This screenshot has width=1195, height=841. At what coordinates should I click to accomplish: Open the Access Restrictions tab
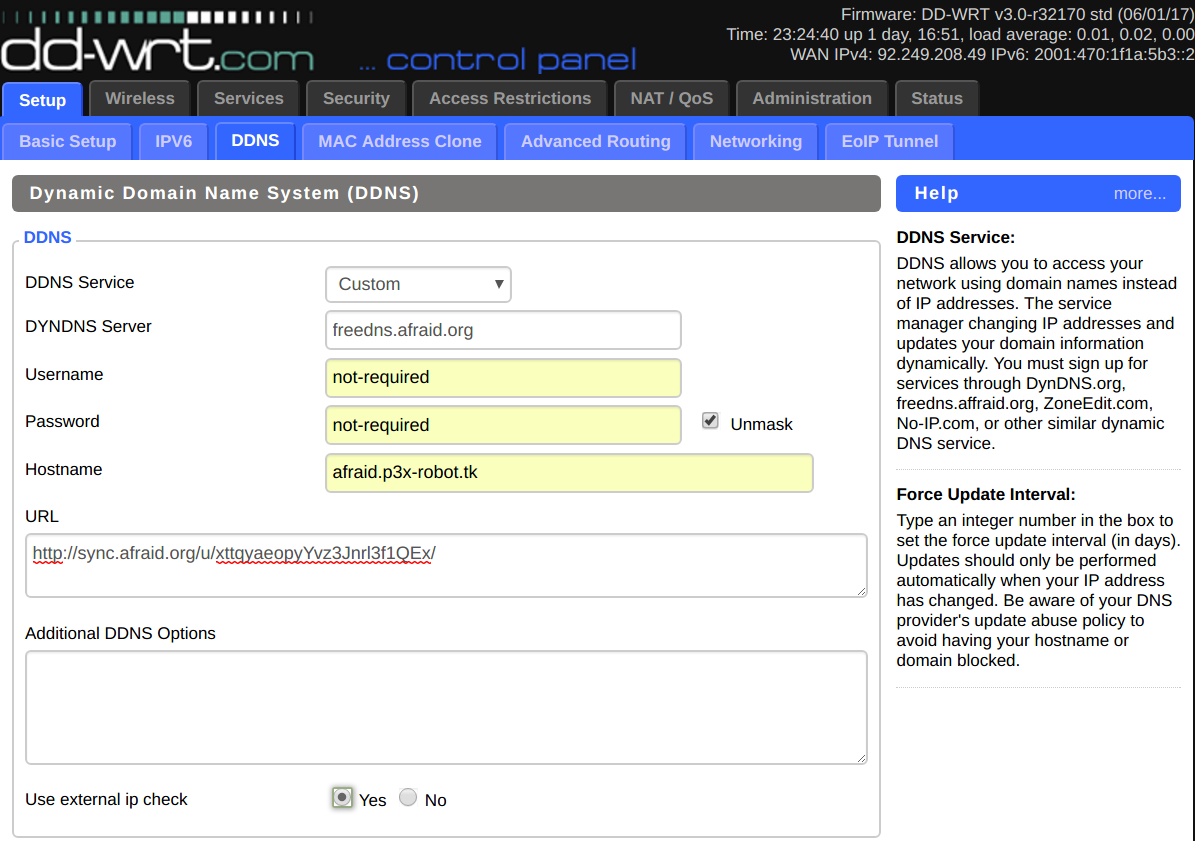[510, 98]
